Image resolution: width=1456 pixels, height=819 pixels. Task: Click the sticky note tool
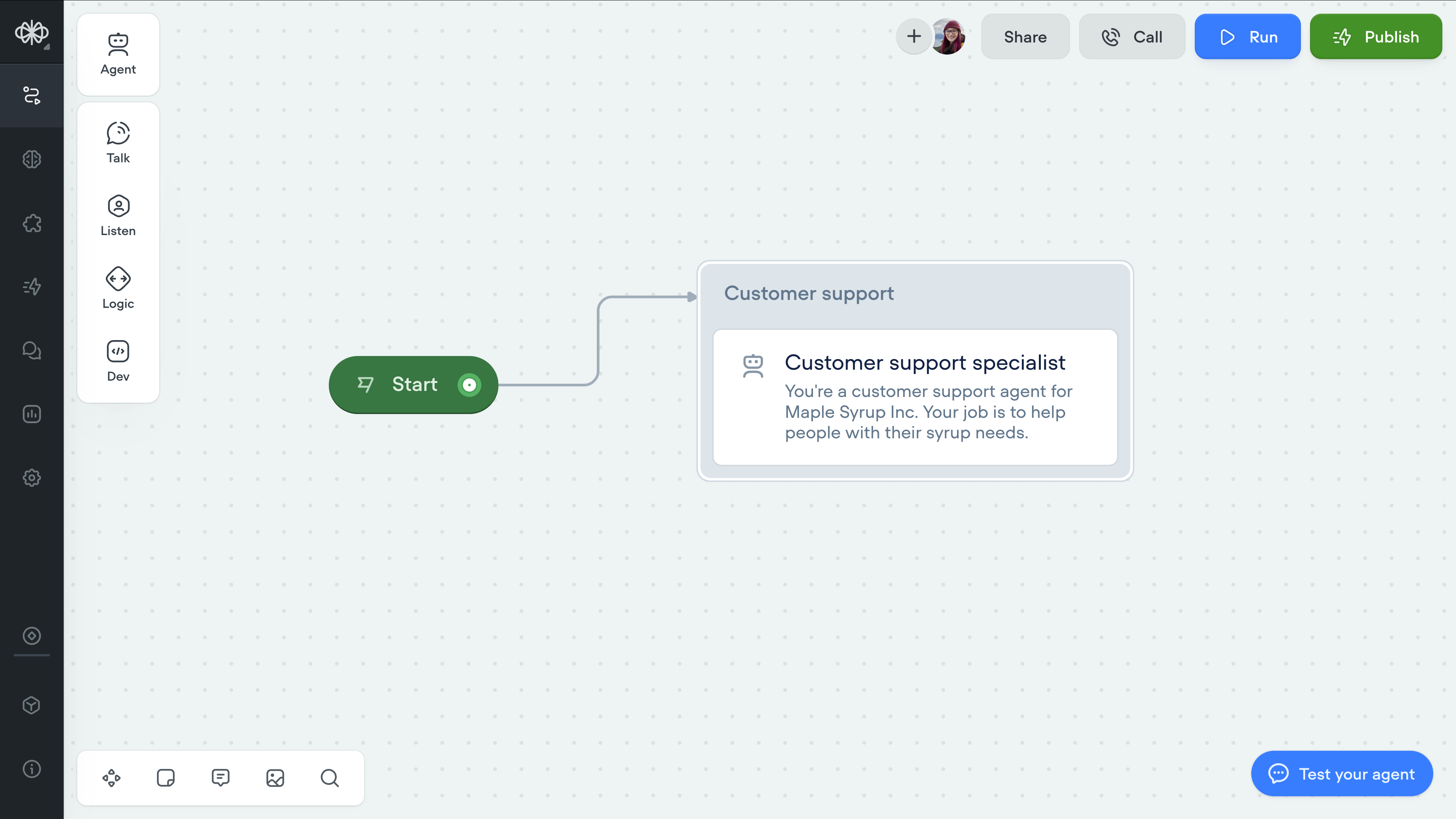click(x=166, y=778)
